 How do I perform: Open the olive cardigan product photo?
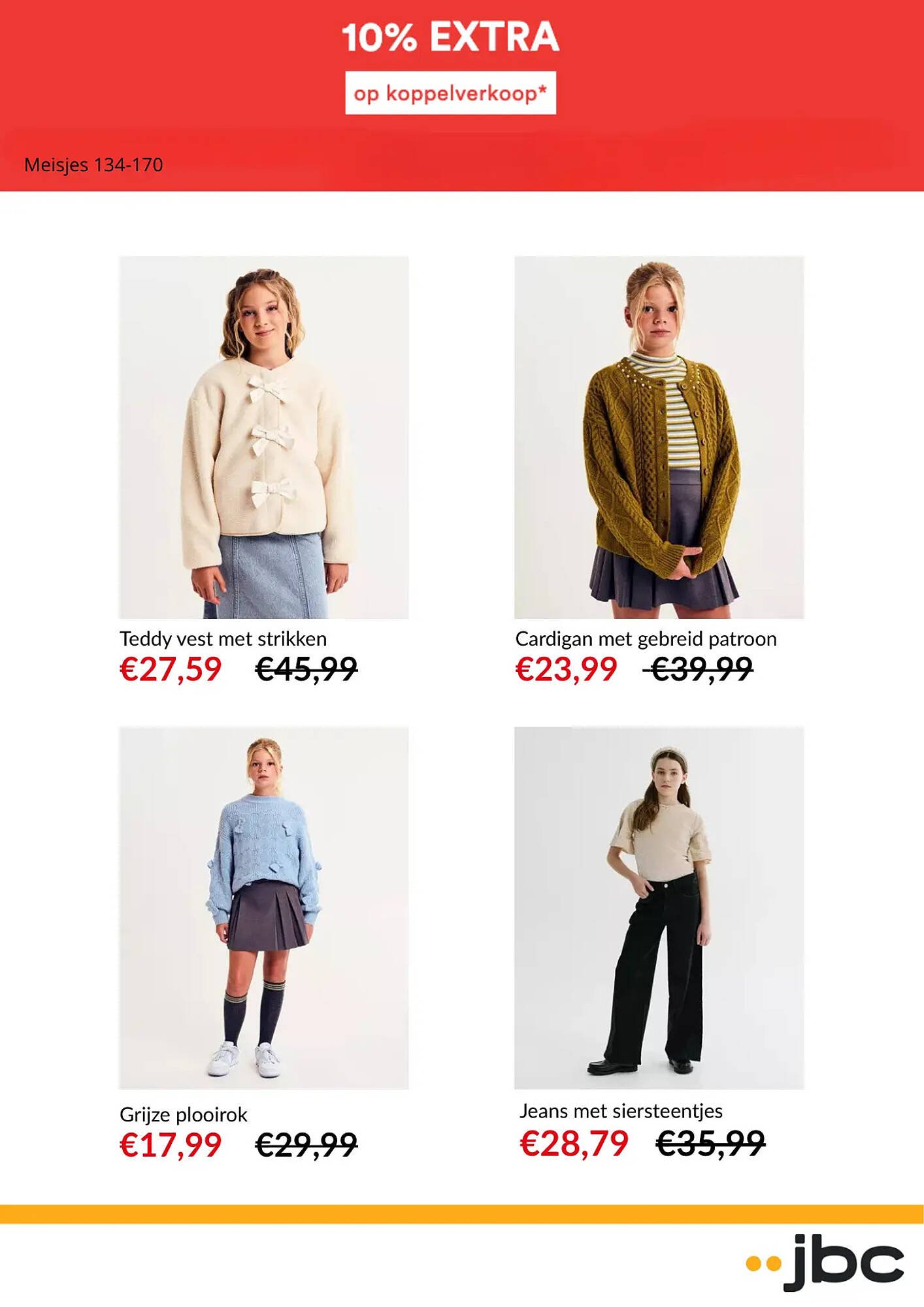(659, 437)
